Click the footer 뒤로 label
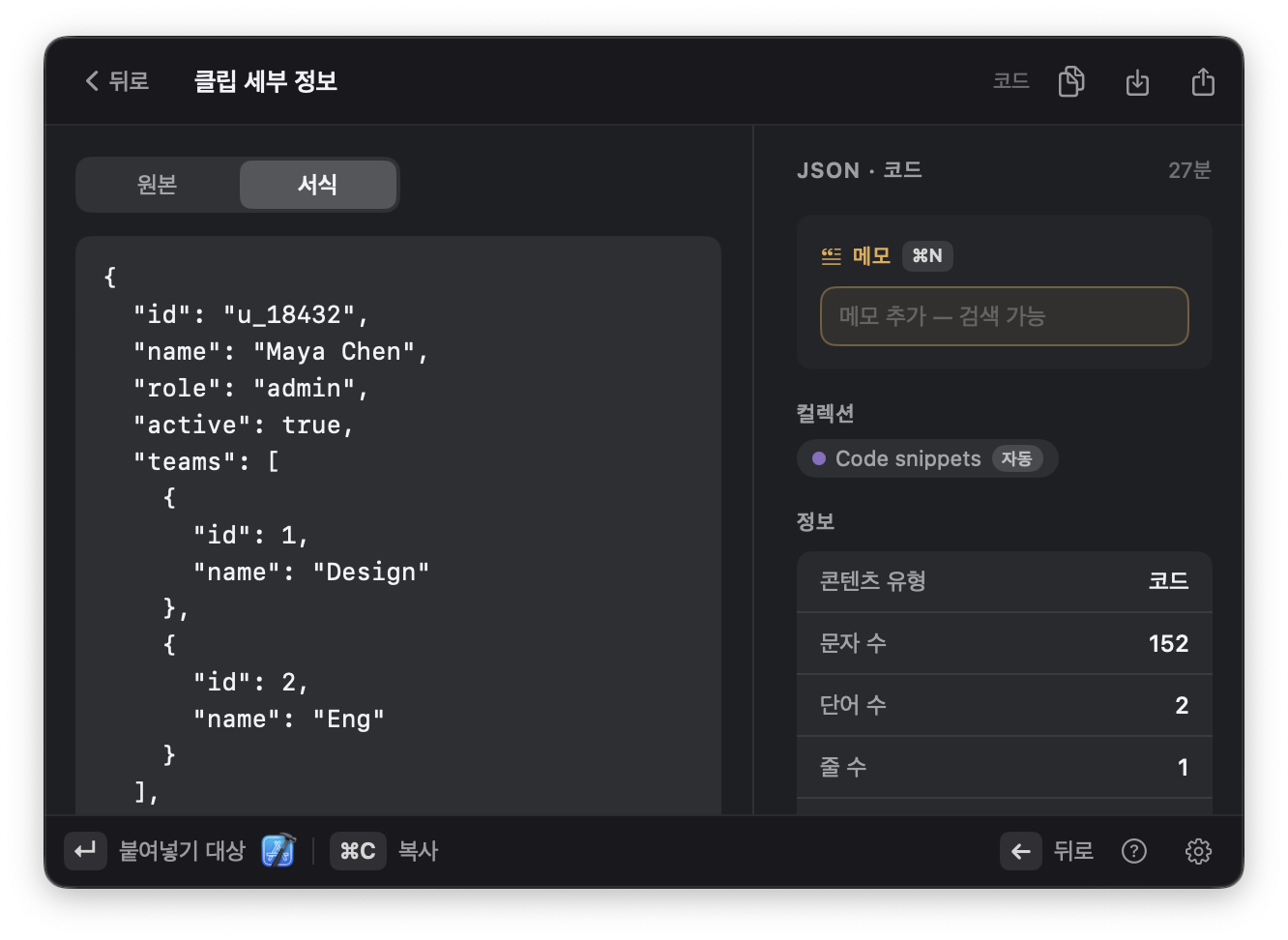 click(1073, 851)
